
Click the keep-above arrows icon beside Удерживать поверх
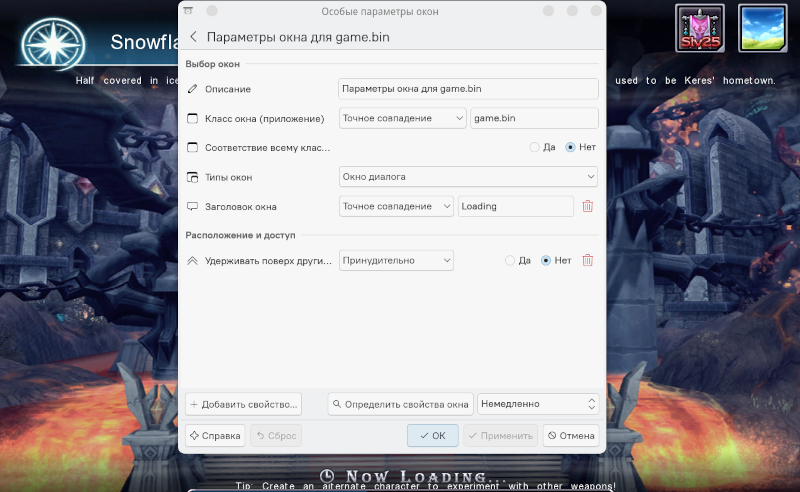point(192,261)
